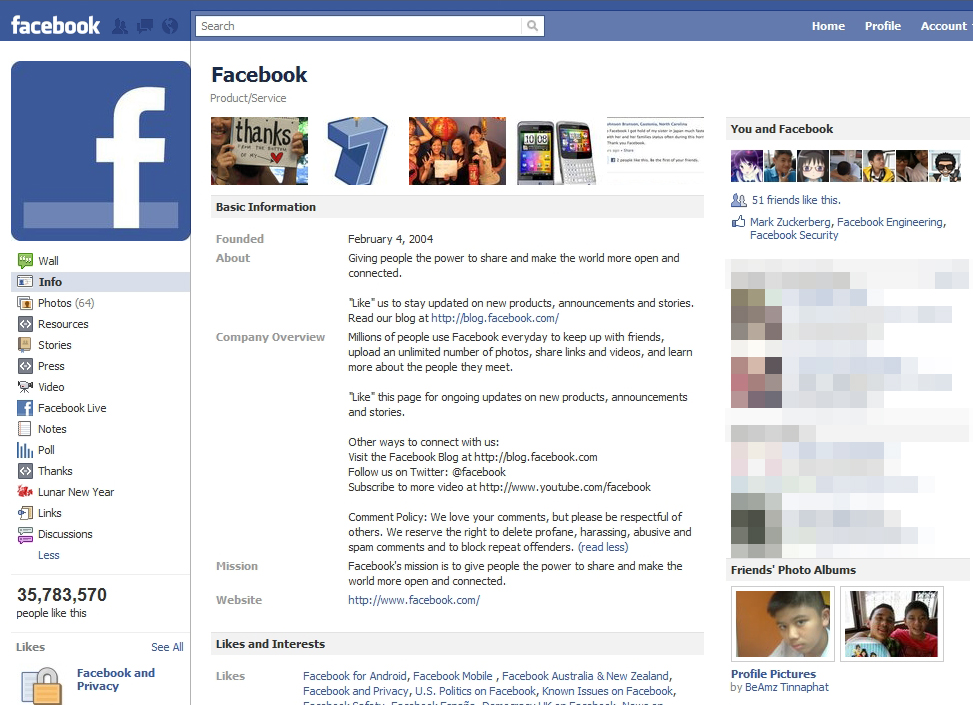Open Photos (64) section
This screenshot has height=705, width=973.
[x=66, y=303]
